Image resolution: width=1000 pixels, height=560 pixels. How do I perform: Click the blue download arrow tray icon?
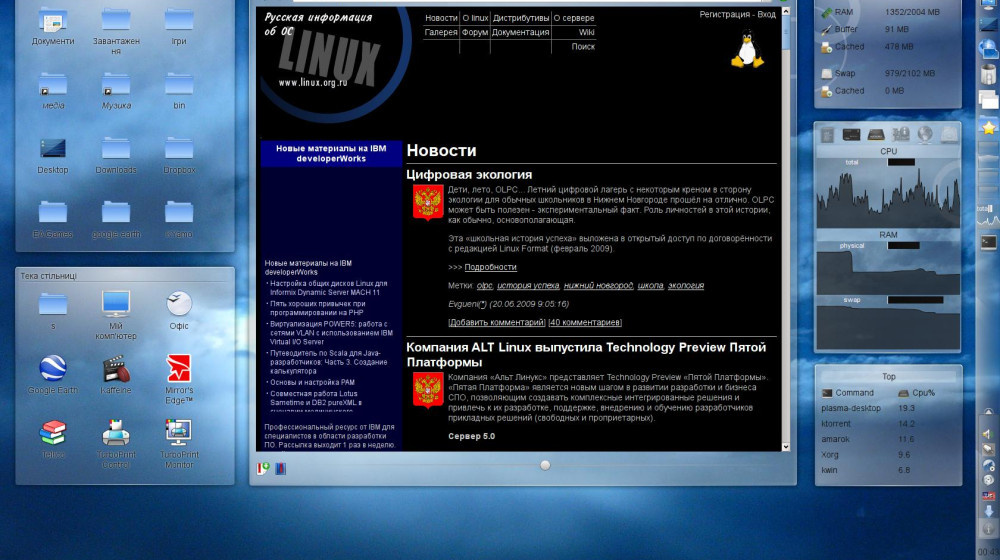point(989,511)
